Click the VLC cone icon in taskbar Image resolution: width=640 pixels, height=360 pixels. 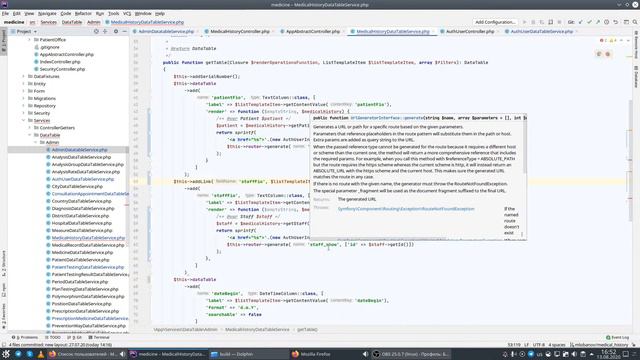pos(41,354)
